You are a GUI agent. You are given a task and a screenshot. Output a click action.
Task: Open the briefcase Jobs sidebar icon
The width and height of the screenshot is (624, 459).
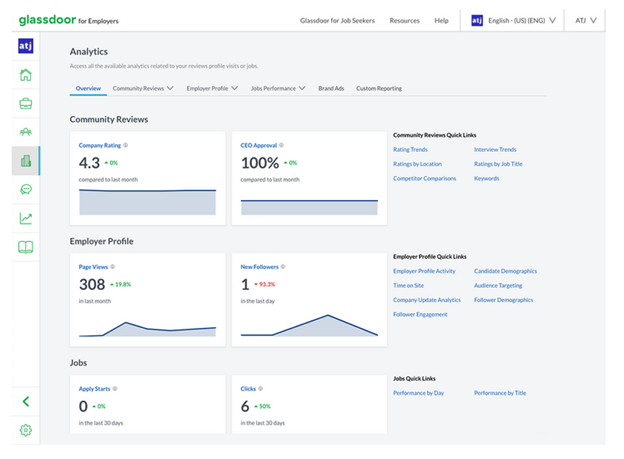25,104
